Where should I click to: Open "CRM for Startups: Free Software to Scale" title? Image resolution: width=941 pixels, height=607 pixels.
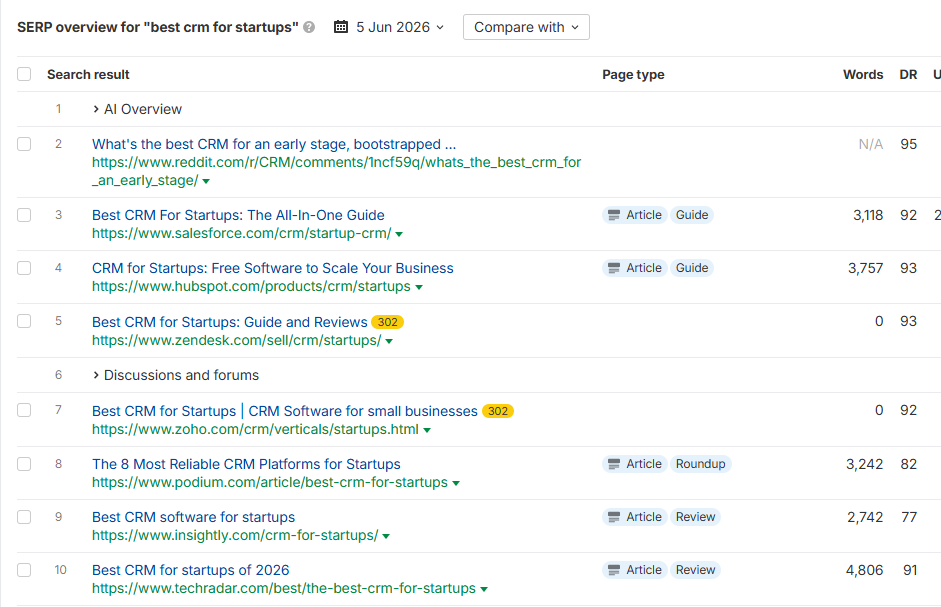coord(272,268)
